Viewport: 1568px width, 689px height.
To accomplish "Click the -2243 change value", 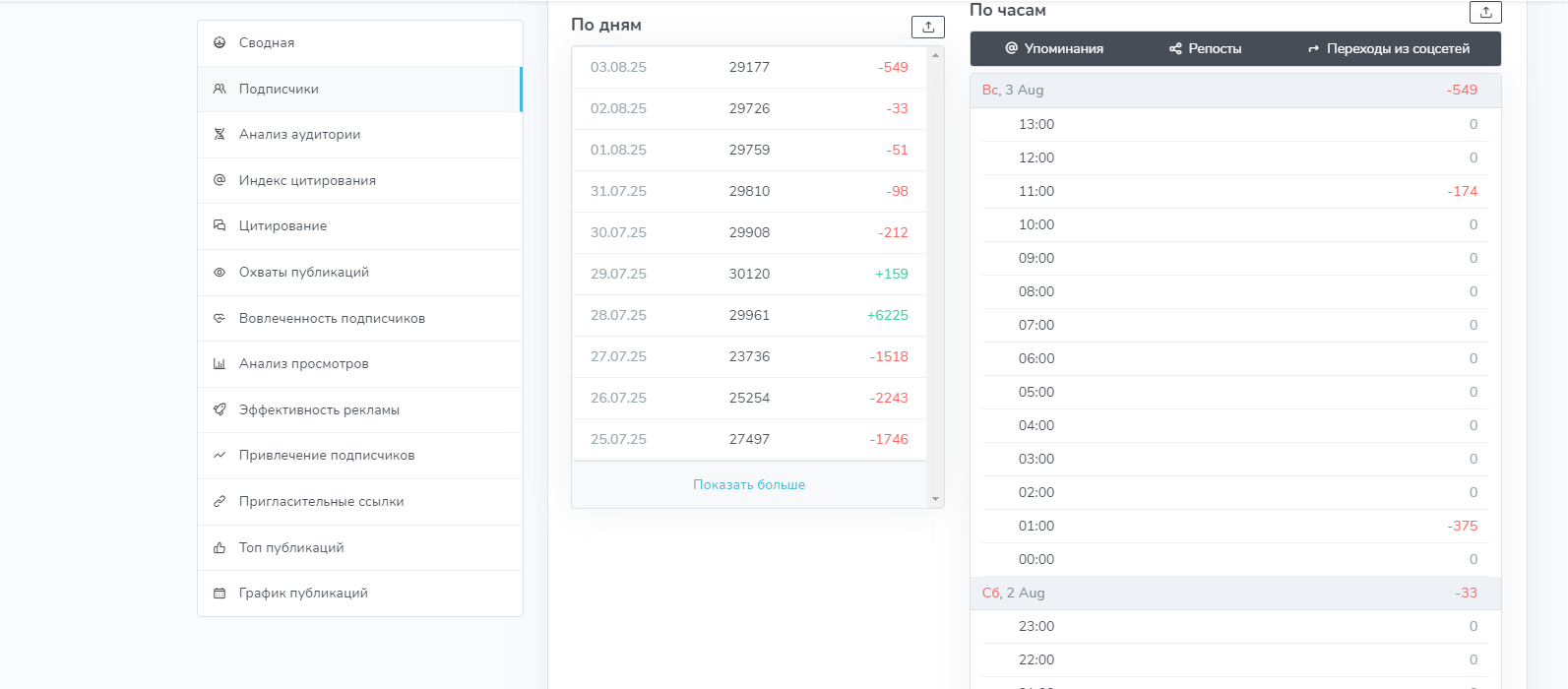I will click(889, 398).
